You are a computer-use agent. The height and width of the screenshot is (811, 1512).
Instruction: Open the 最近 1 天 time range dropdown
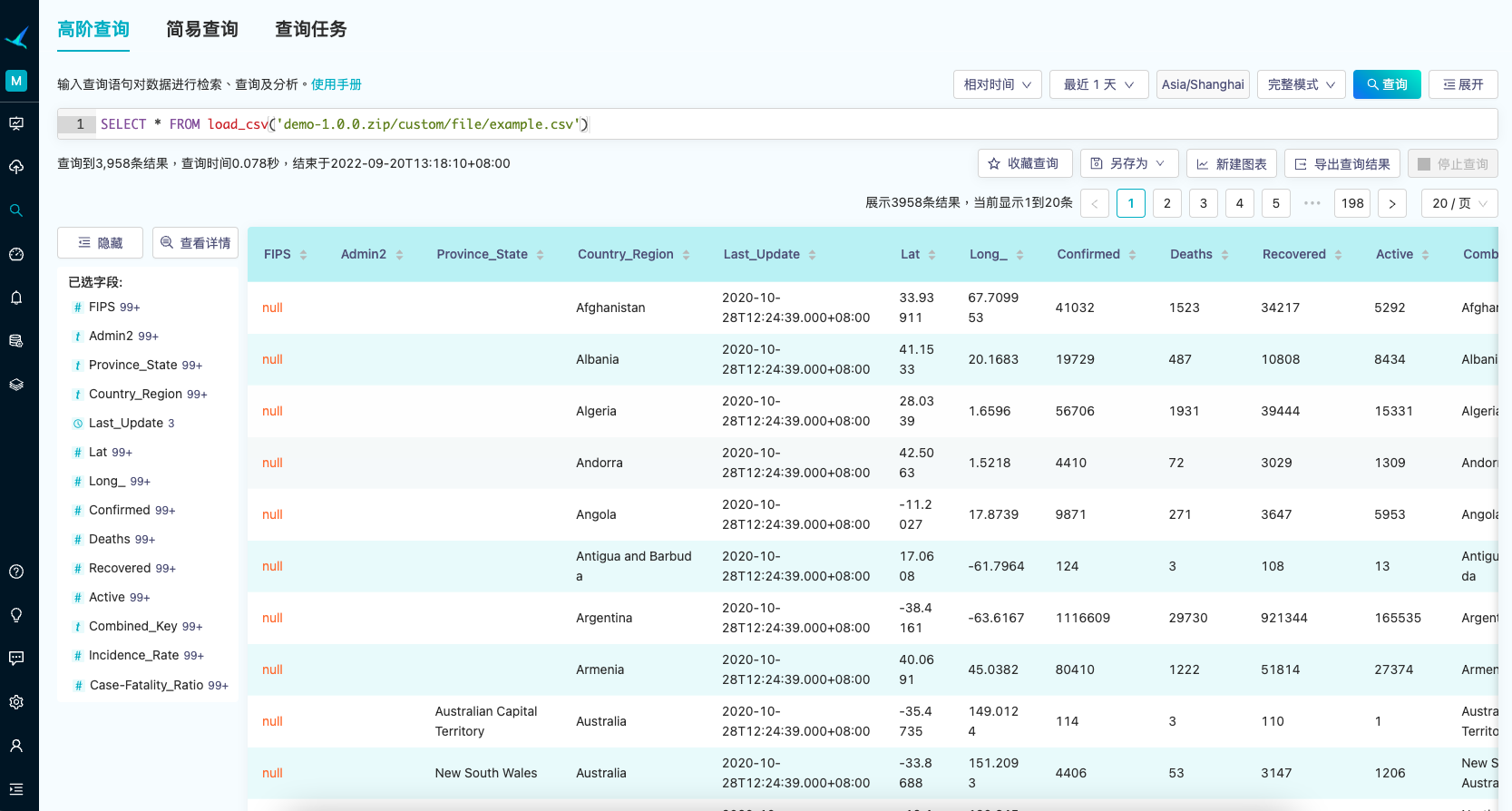[x=1099, y=84]
